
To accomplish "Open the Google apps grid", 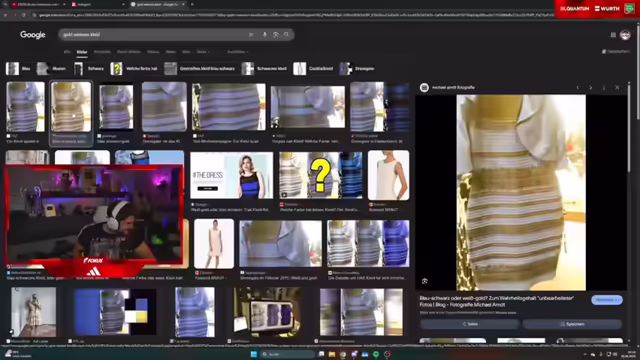I will [613, 35].
